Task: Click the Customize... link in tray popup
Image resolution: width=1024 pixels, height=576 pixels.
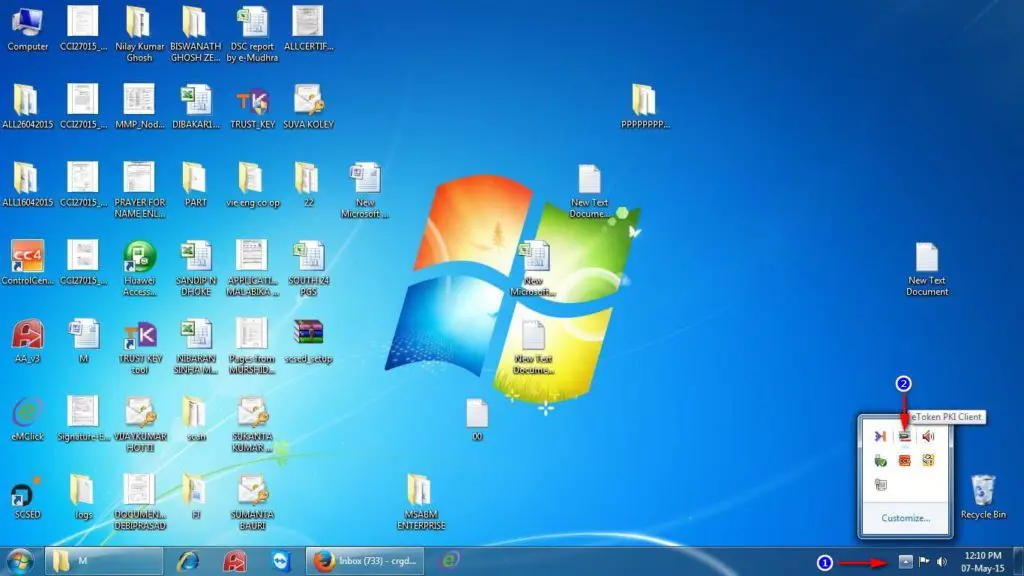Action: pos(905,518)
